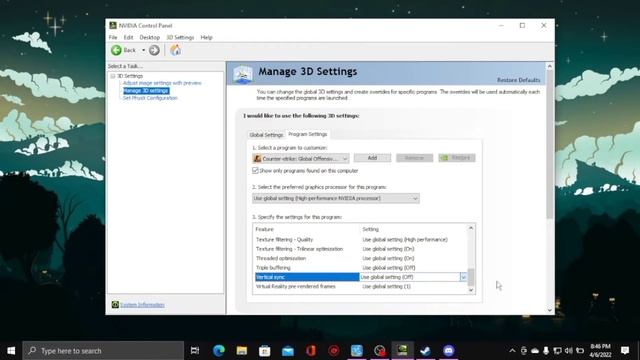
Task: Launch Microsoft Edge from taskbar
Action: [x=219, y=351]
